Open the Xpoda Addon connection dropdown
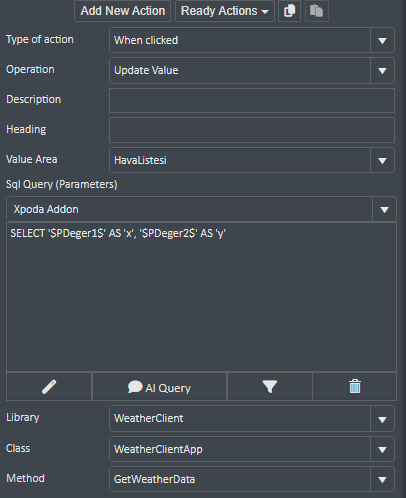This screenshot has height=498, width=406. [384, 209]
